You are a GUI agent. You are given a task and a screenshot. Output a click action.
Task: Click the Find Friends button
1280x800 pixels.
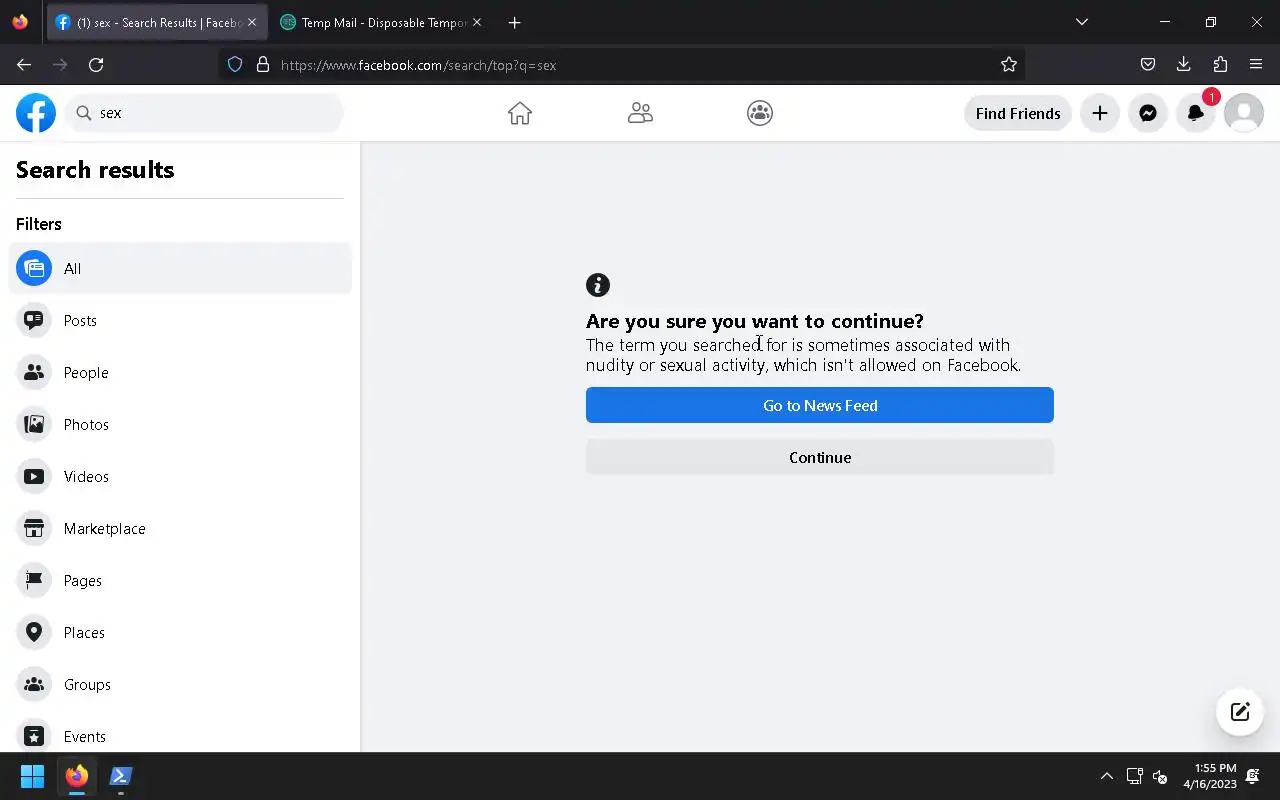click(x=1018, y=113)
